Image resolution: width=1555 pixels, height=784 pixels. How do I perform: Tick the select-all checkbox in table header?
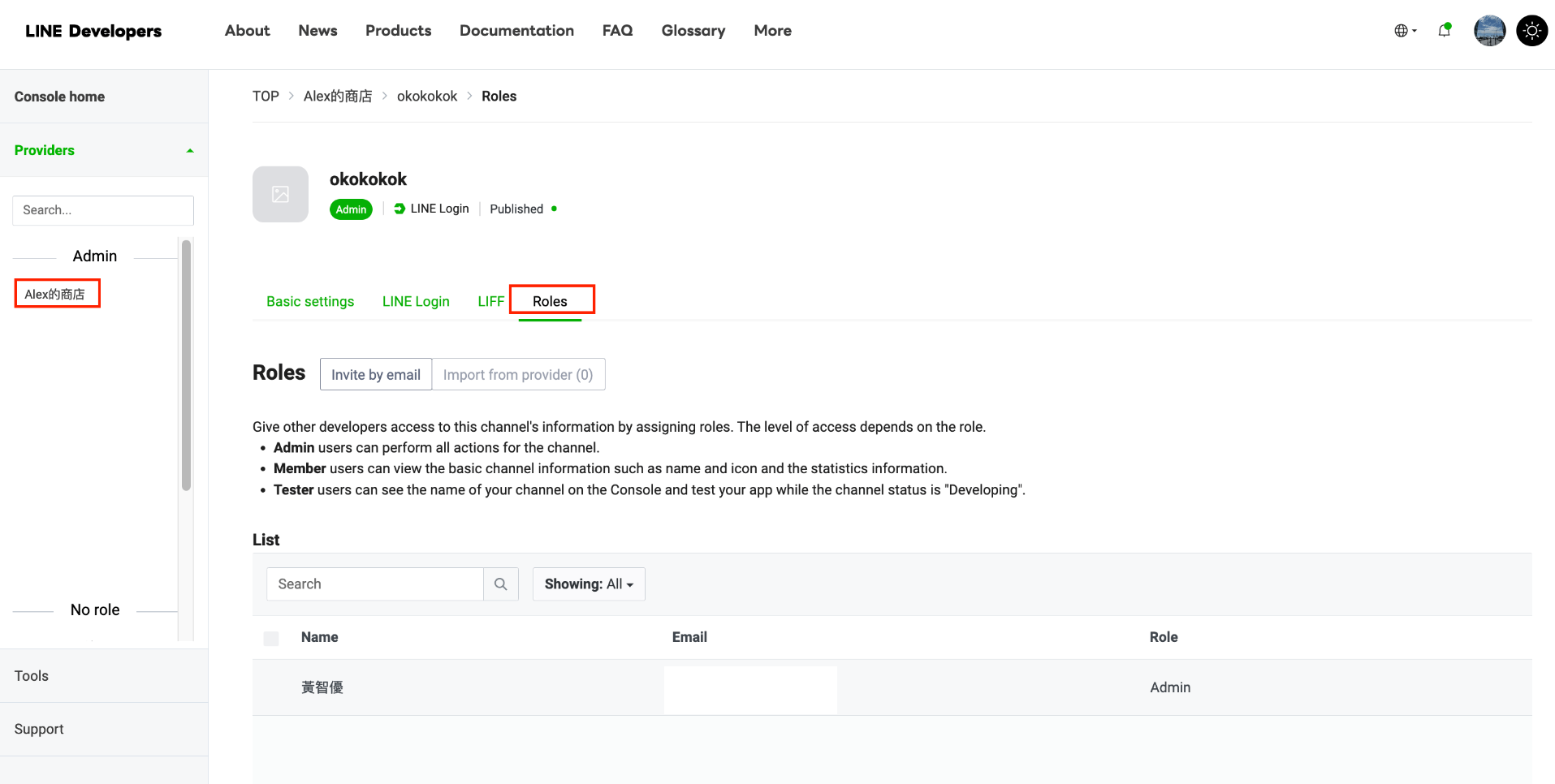pyautogui.click(x=271, y=639)
